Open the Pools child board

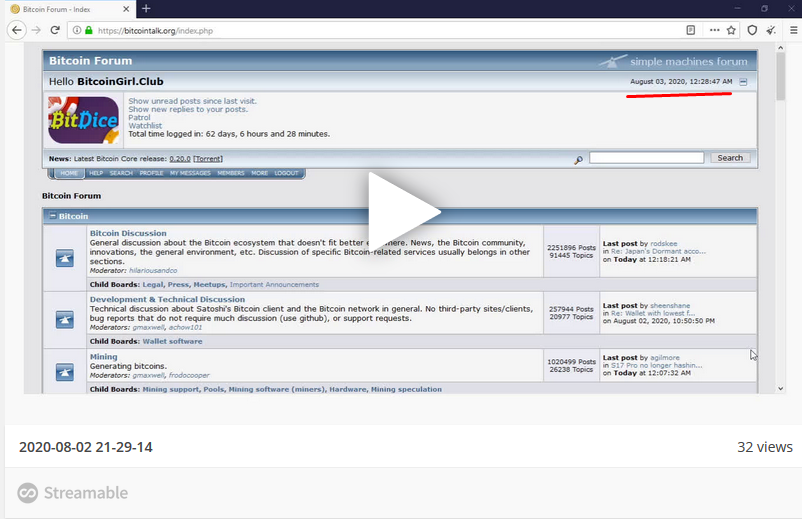tap(213, 390)
